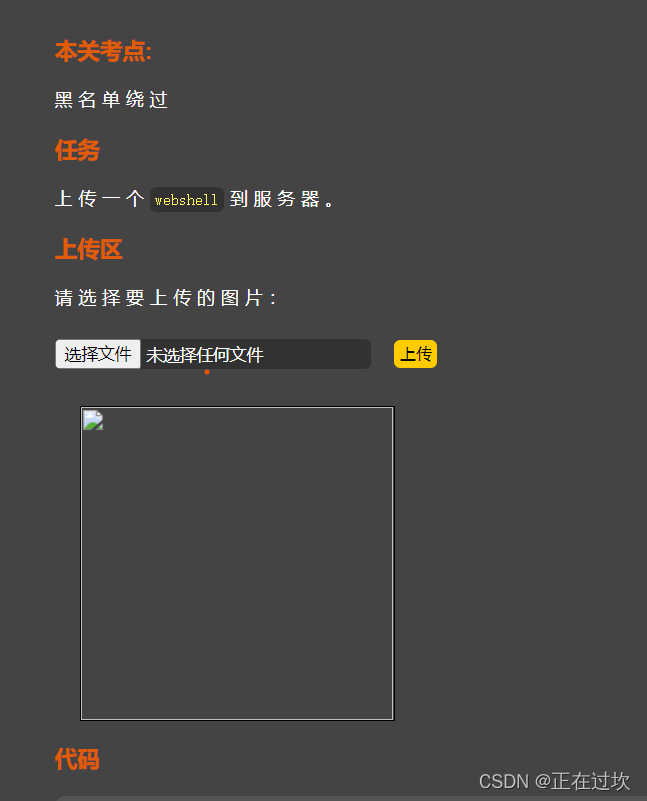This screenshot has width=647, height=801.
Task: Click the 上传一个 text before webshell
Action: point(100,199)
